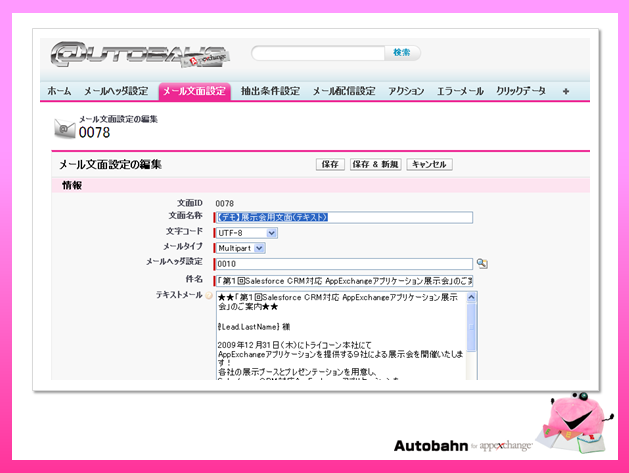Screen dimensions: 629x473
Task: Click the テキストメール textarea scrollbar thumb
Action: click(x=471, y=327)
